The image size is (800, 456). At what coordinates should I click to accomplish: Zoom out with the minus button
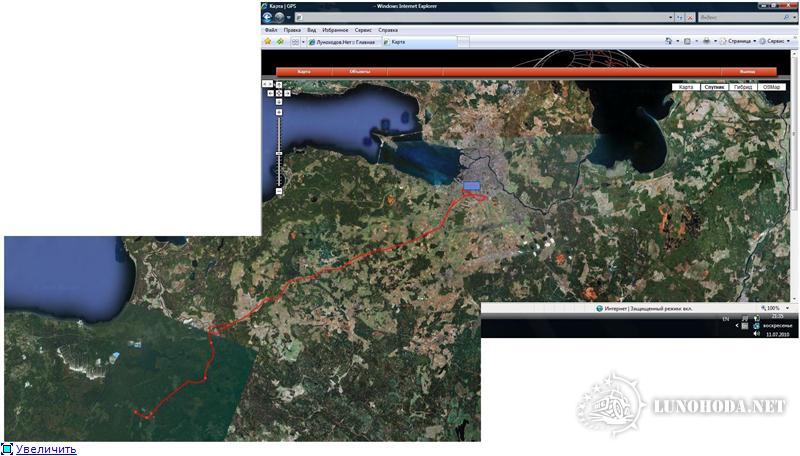(x=279, y=191)
